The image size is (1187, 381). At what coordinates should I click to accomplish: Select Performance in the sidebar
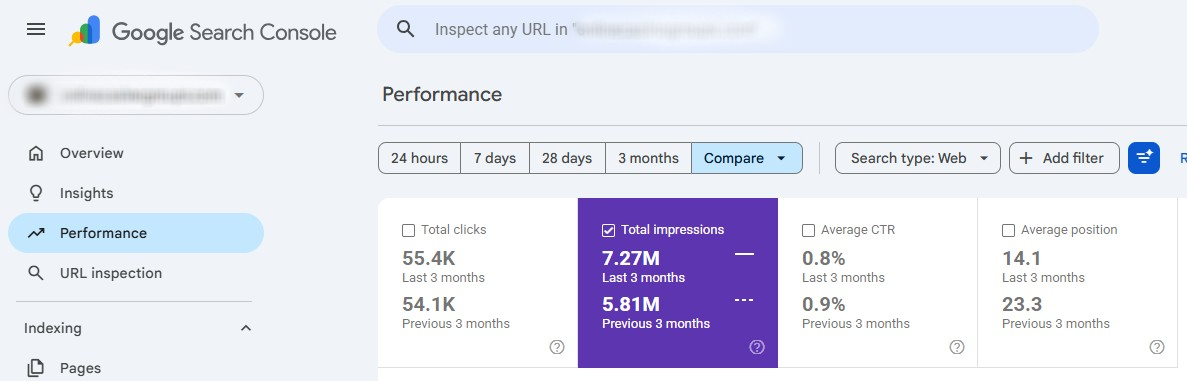pyautogui.click(x=136, y=233)
